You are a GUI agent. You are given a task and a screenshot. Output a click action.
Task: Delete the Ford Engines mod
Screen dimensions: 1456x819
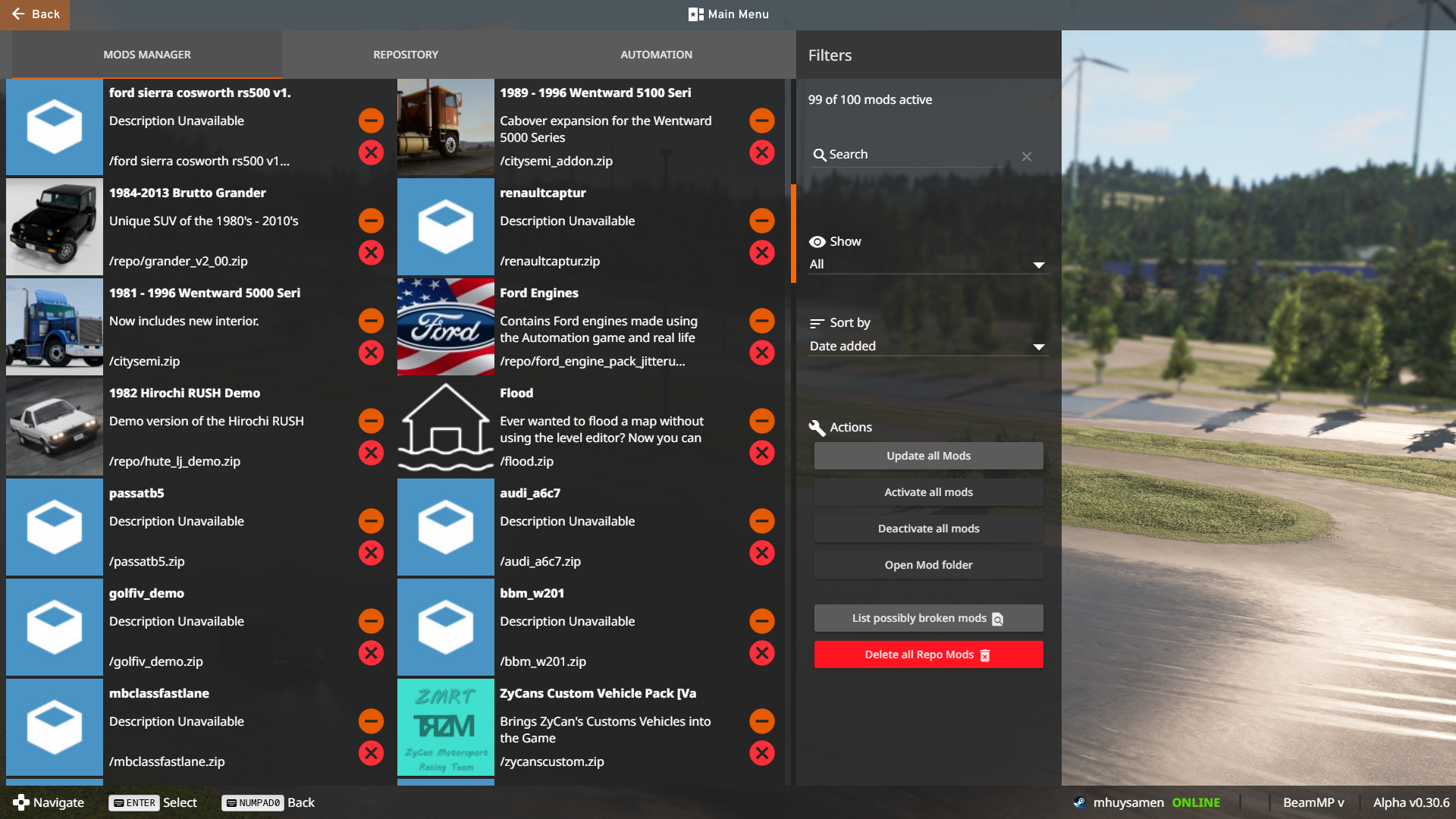tap(762, 353)
